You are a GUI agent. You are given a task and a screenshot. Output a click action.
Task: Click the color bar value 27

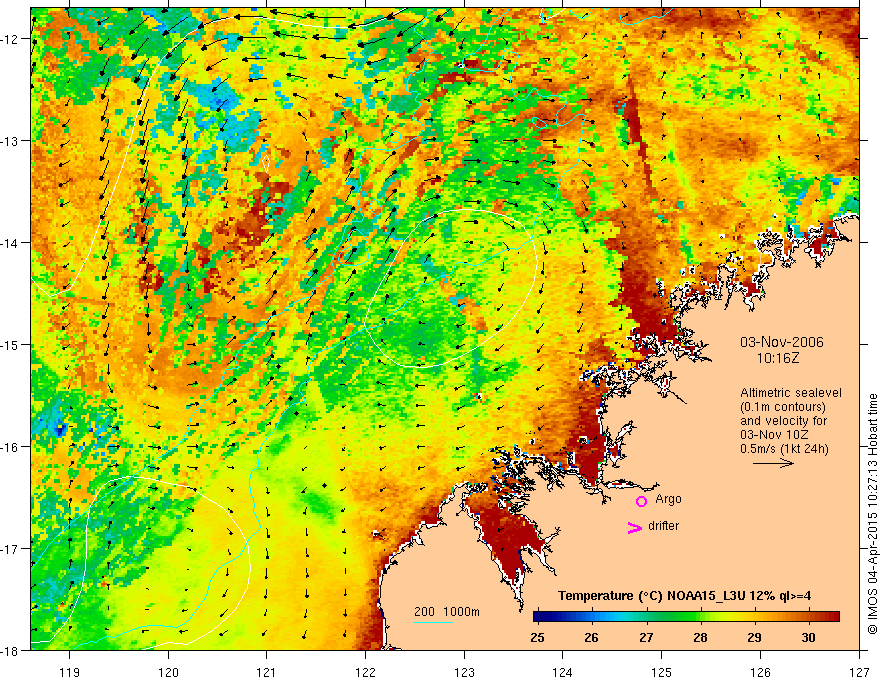click(646, 638)
